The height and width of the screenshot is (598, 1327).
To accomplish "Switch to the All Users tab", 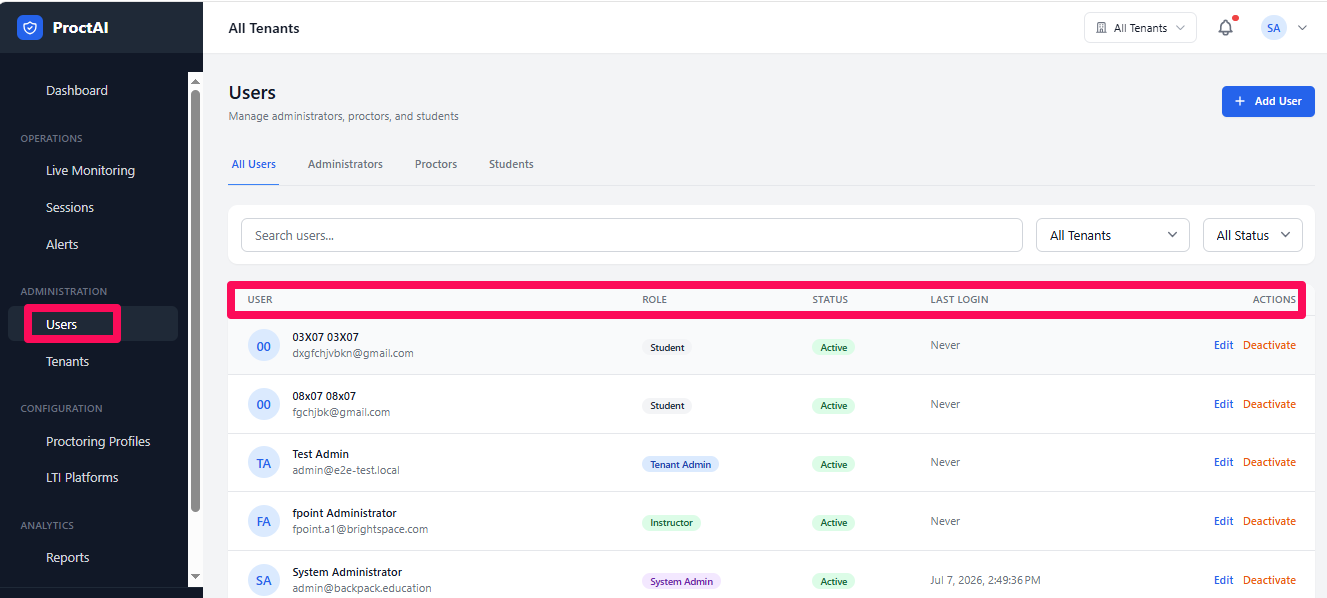I will point(254,164).
